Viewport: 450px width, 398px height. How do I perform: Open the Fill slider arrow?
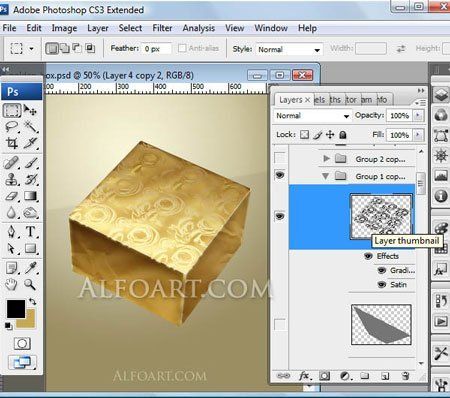[x=417, y=135]
